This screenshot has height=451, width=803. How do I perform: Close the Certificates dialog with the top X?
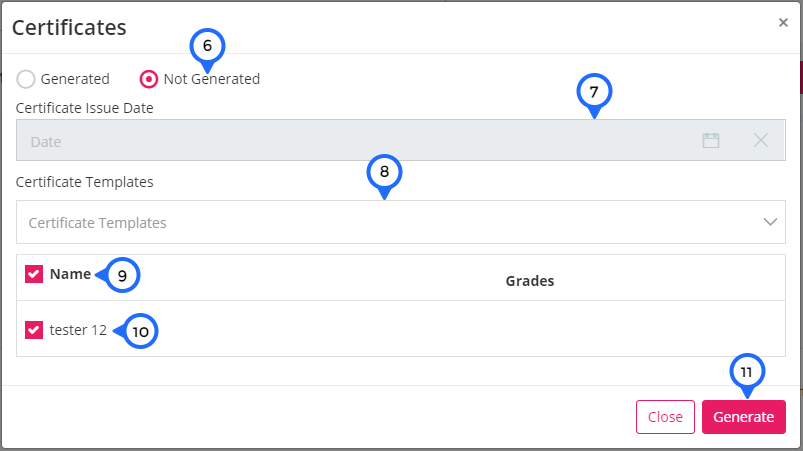coord(783,23)
